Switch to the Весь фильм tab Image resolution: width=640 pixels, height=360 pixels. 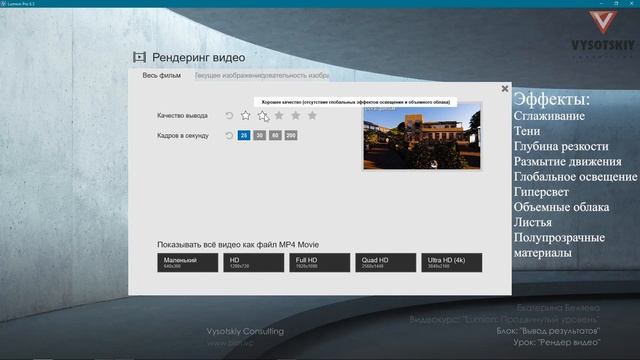[162, 75]
